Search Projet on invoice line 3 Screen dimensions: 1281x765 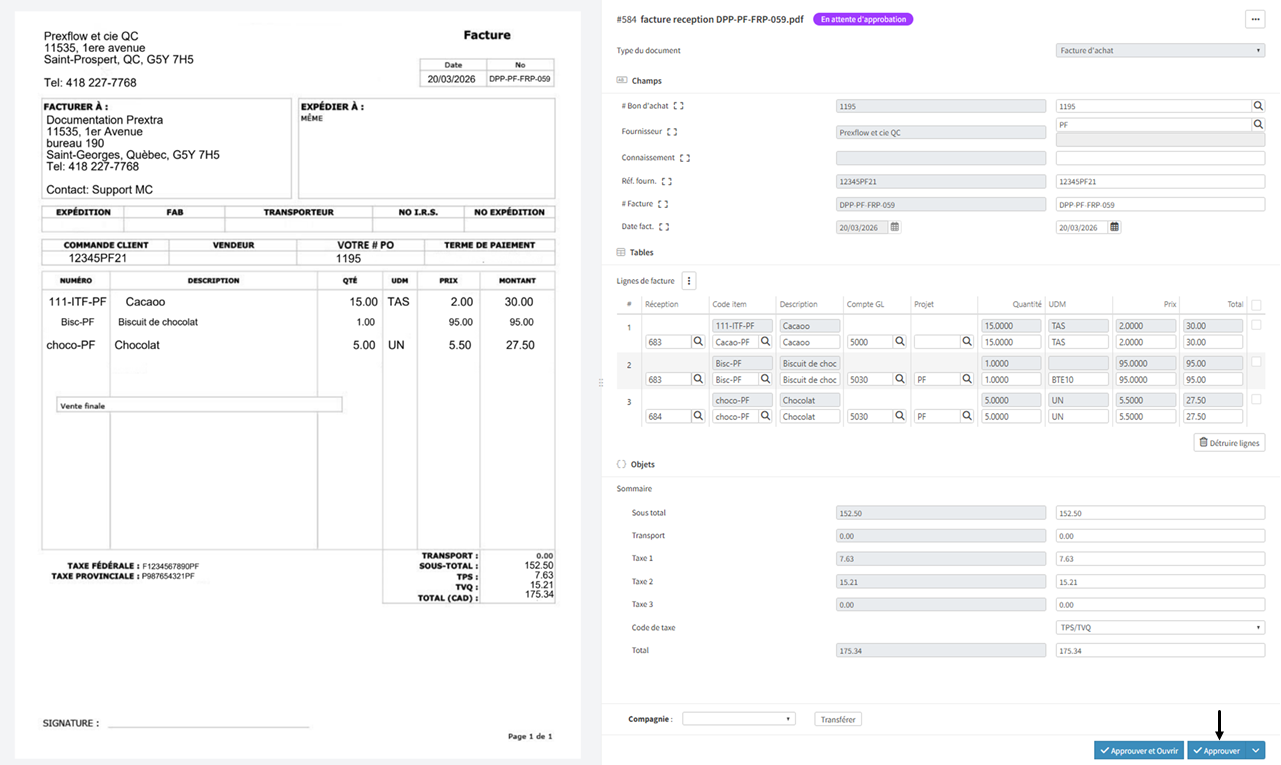pos(967,417)
